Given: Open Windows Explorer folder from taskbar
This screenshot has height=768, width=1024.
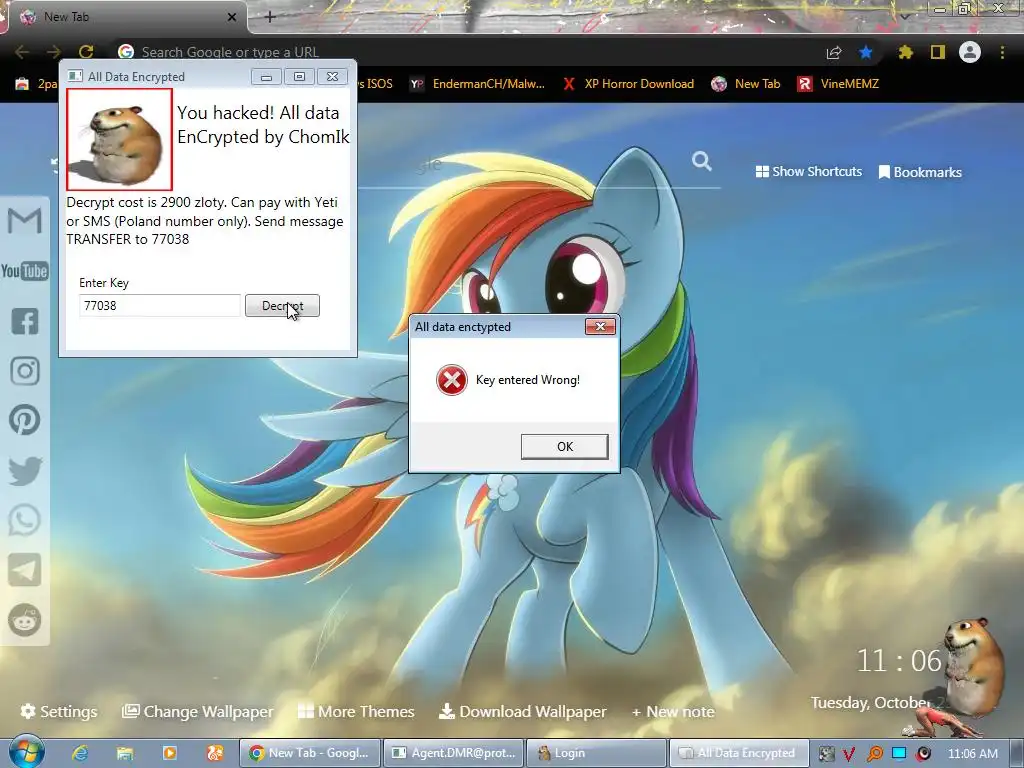Looking at the screenshot, I should point(125,753).
